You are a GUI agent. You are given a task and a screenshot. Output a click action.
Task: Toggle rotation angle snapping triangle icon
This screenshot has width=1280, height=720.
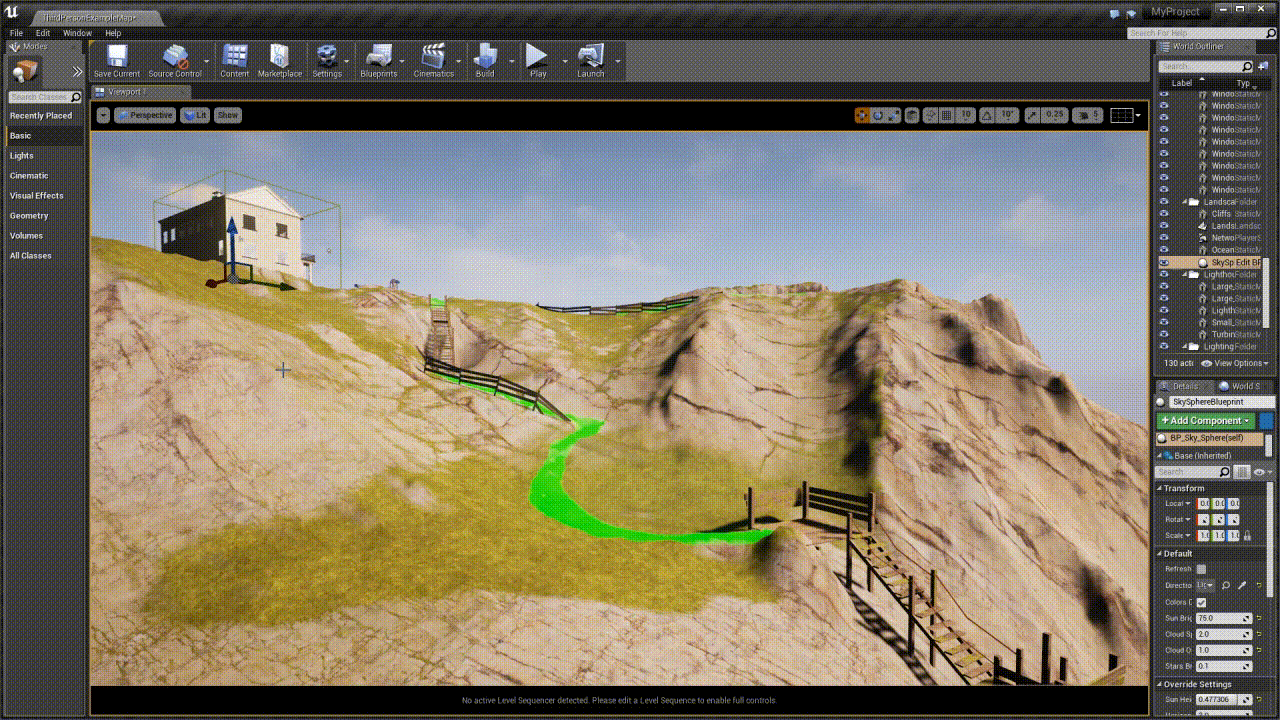click(987, 115)
